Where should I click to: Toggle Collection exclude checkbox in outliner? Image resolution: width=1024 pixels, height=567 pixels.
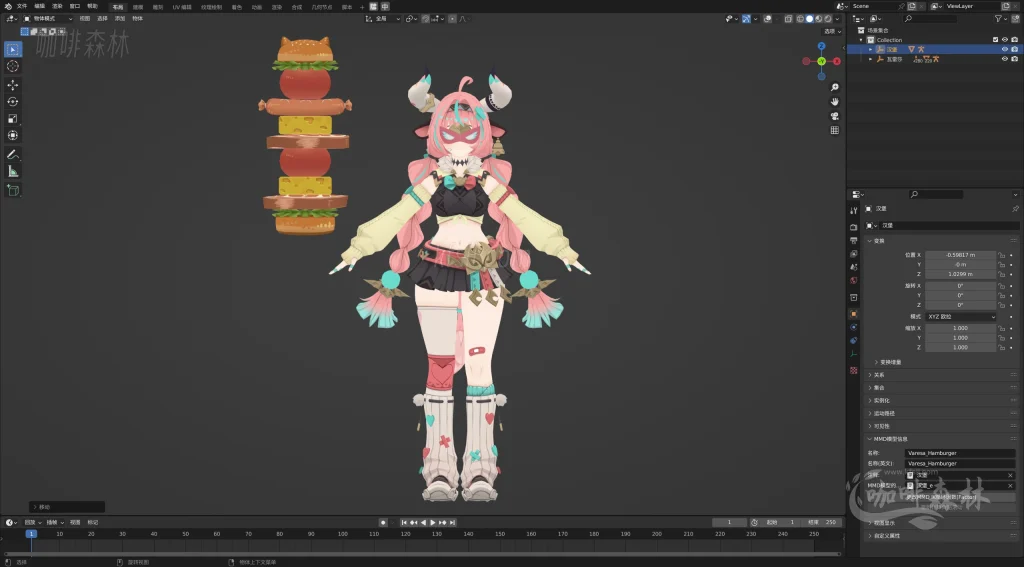[995, 40]
